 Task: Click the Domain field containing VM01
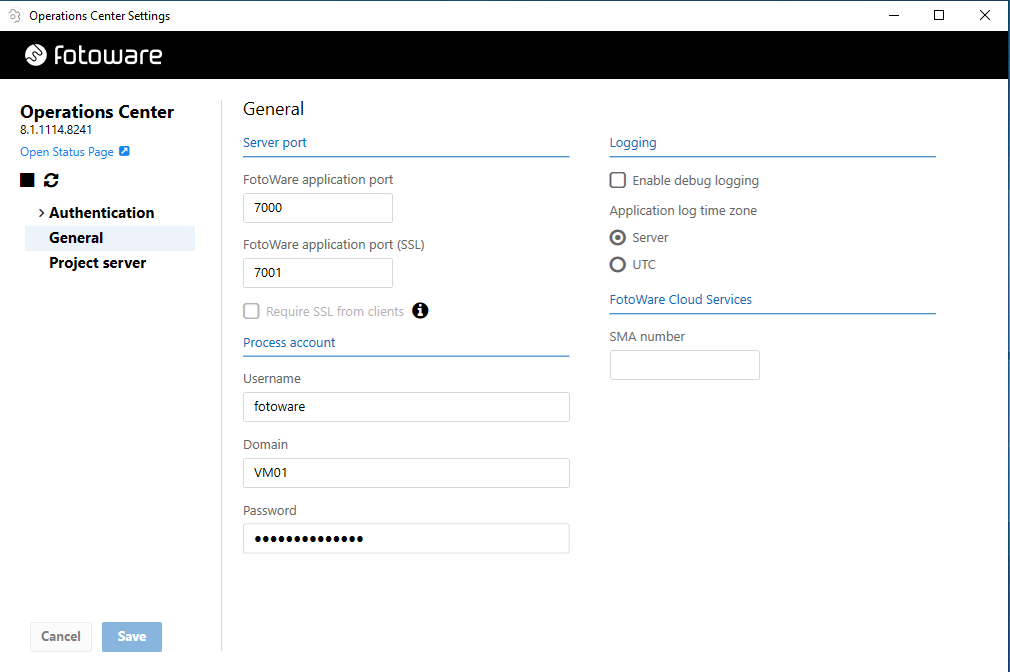(406, 473)
